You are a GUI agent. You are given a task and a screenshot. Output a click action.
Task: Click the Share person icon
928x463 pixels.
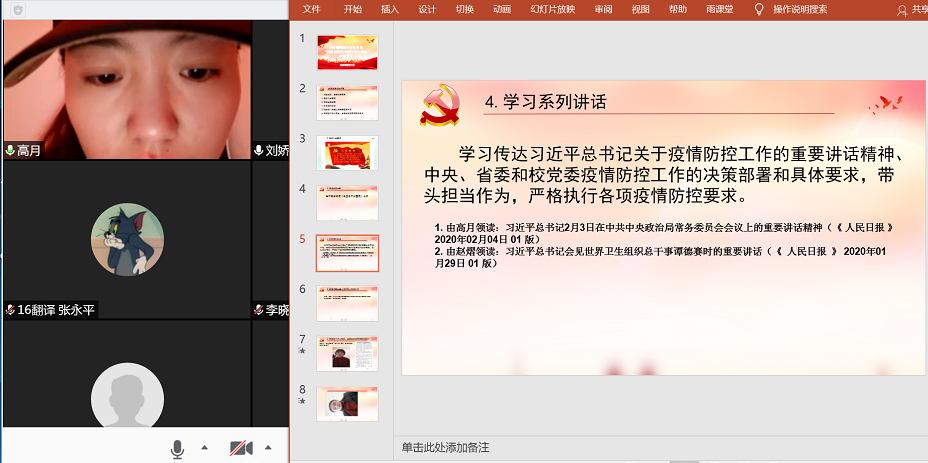click(x=902, y=10)
